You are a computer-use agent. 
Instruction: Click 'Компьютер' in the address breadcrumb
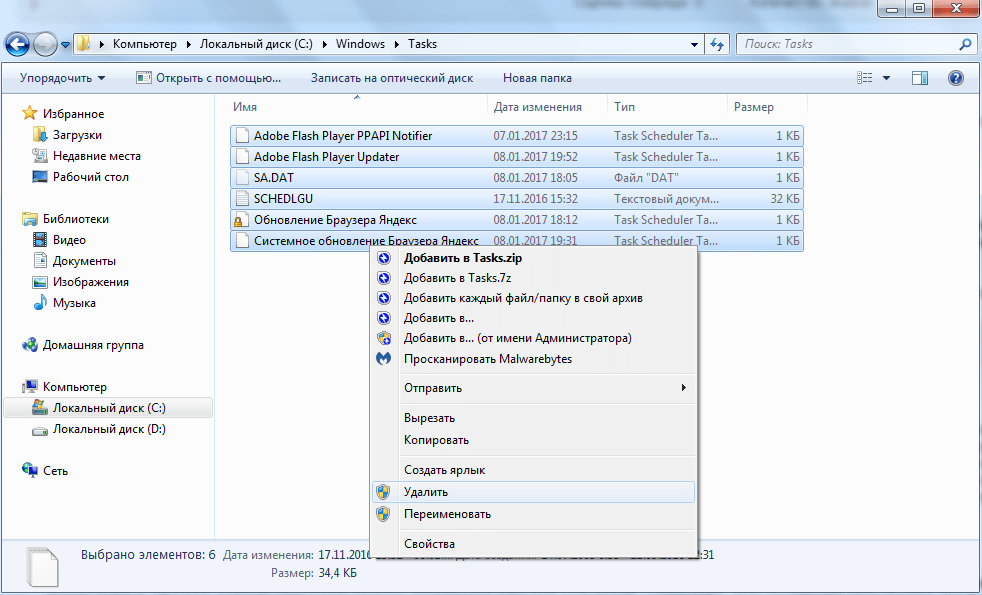pyautogui.click(x=145, y=44)
